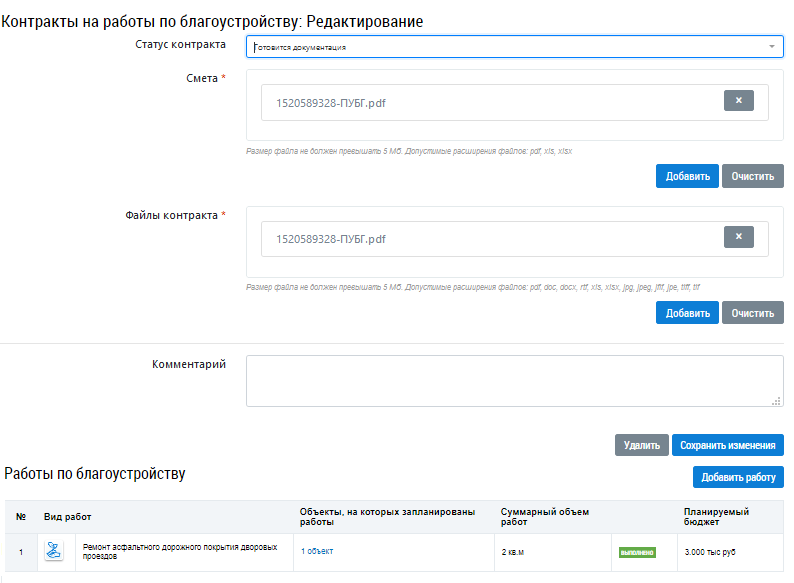
Task: Click the Вид работ column header
Action: (x=67, y=517)
